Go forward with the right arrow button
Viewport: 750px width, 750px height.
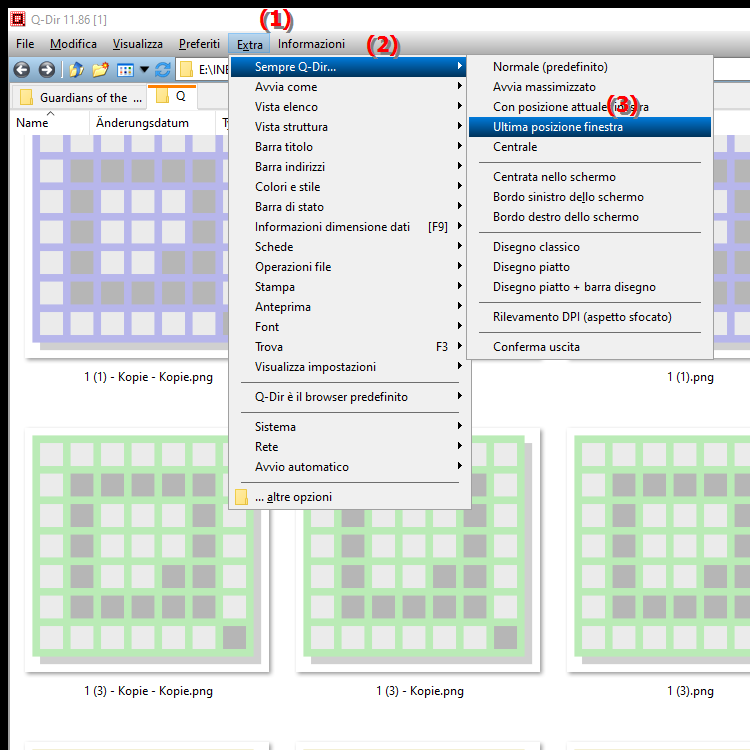[46, 70]
